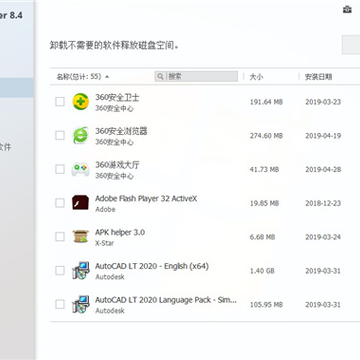Click the 41.73 MB size value
360x360 pixels.
(264, 169)
